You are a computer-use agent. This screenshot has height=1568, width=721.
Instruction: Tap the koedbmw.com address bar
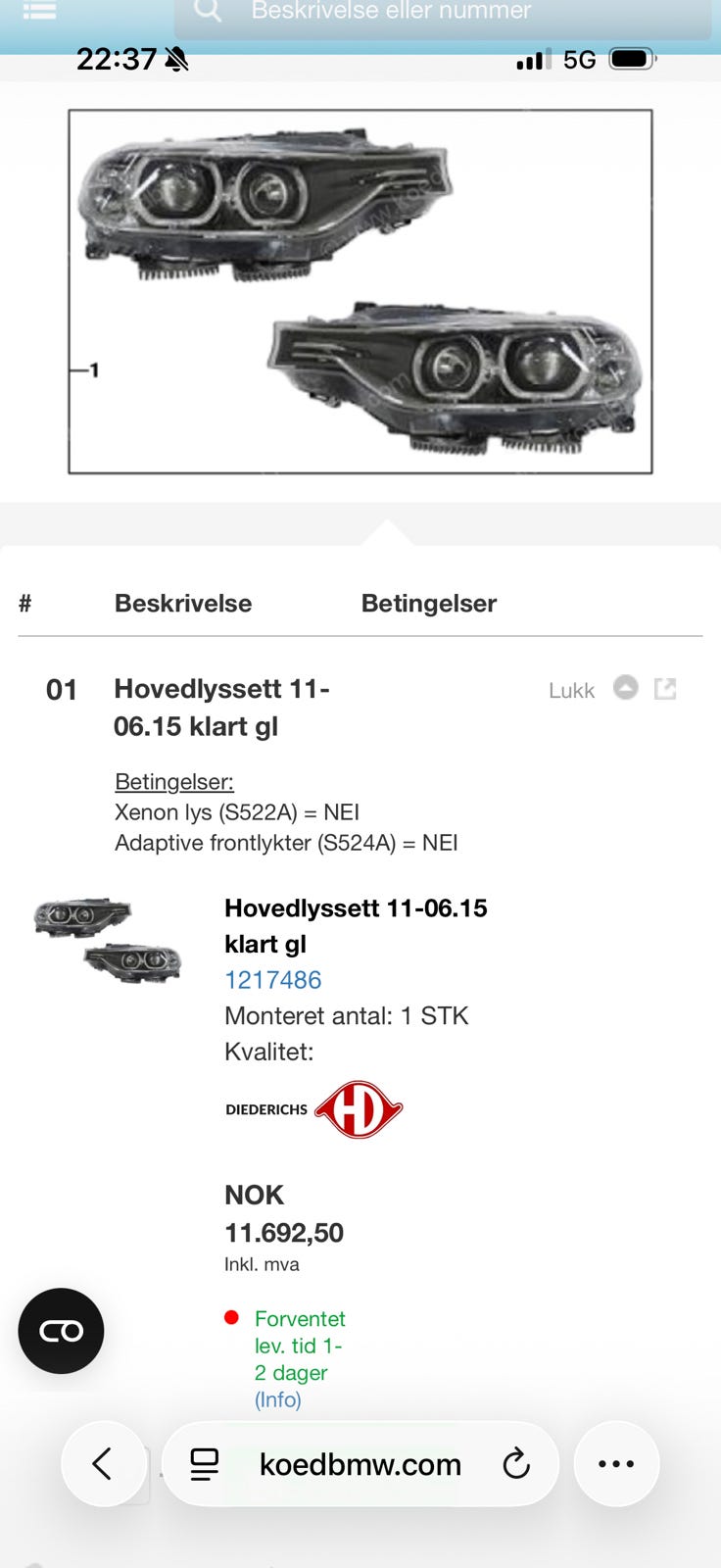point(360,1464)
